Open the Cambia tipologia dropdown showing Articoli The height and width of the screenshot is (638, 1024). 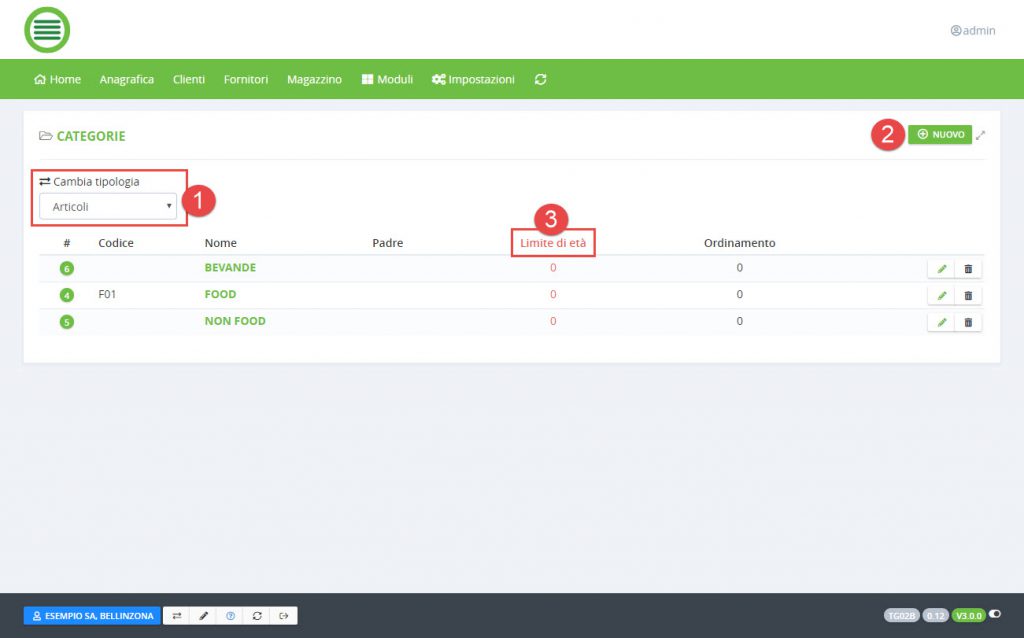pos(108,207)
